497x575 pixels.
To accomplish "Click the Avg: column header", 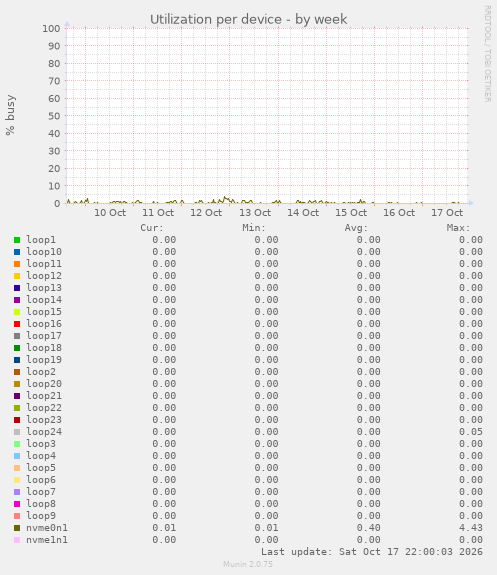I will click(x=356, y=228).
